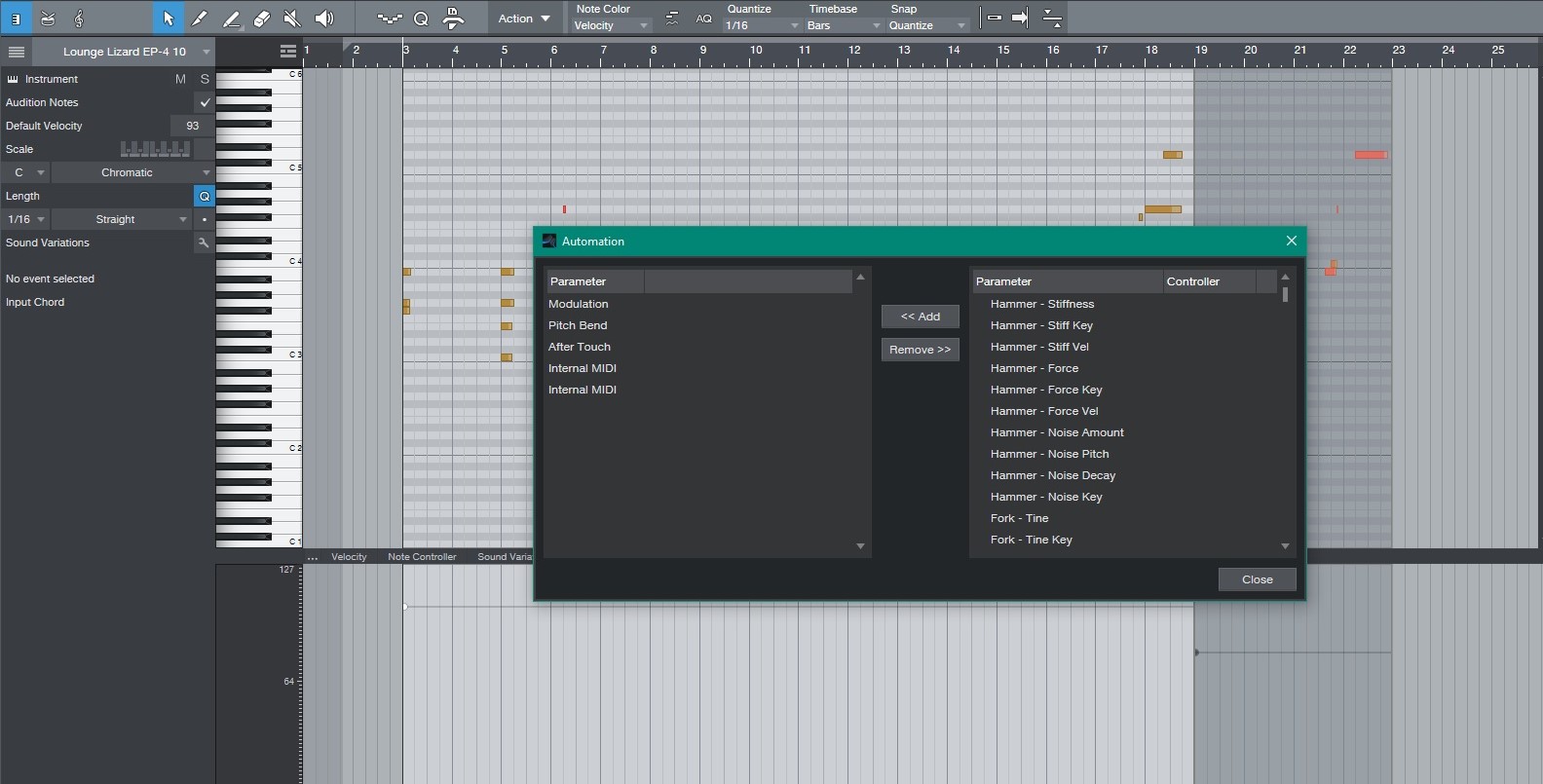Select the Line draw tool
This screenshot has width=1543, height=784.
(231, 18)
